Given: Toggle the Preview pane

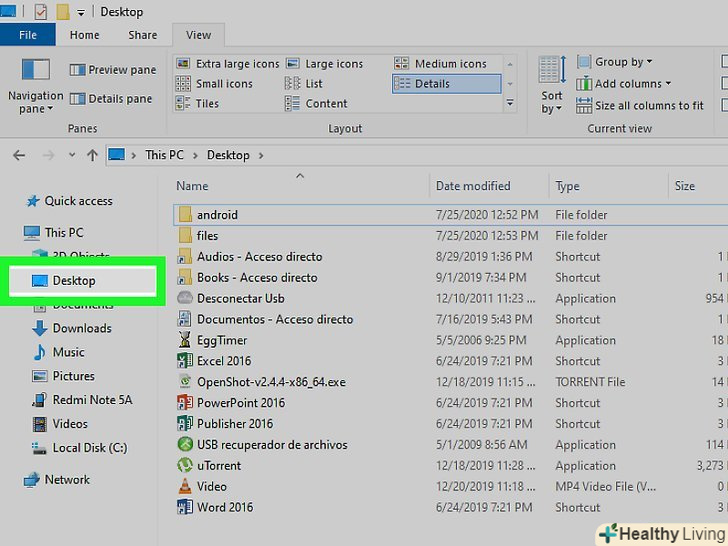Looking at the screenshot, I should (113, 70).
